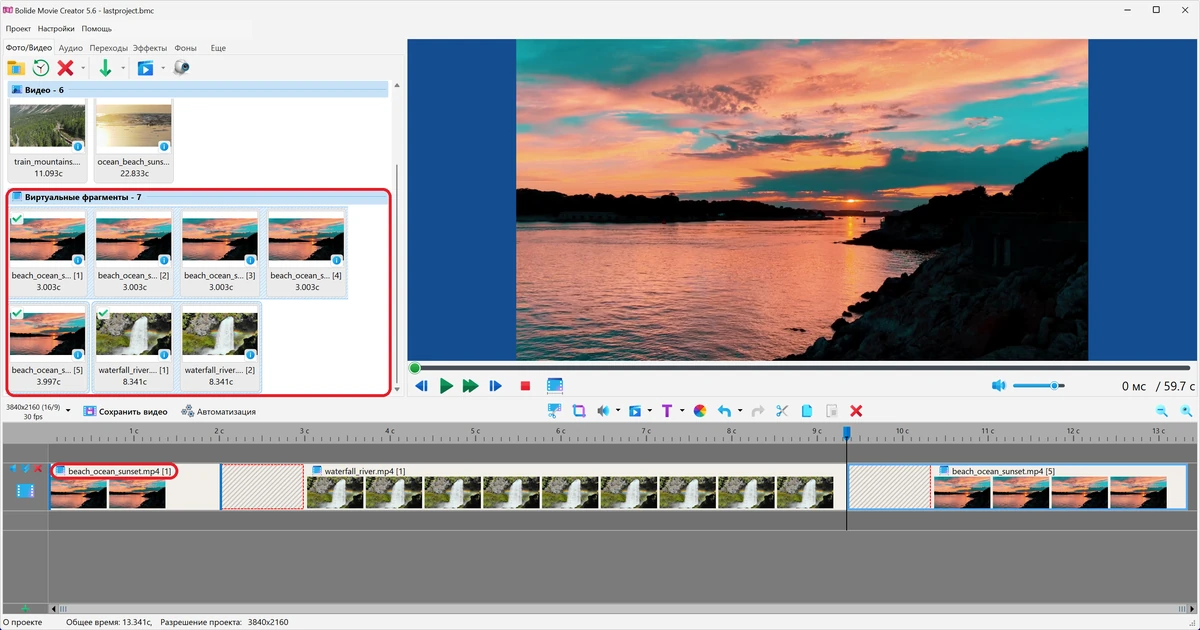The height and width of the screenshot is (630, 1200).
Task: Open the webcam capture icon
Action: click(181, 68)
